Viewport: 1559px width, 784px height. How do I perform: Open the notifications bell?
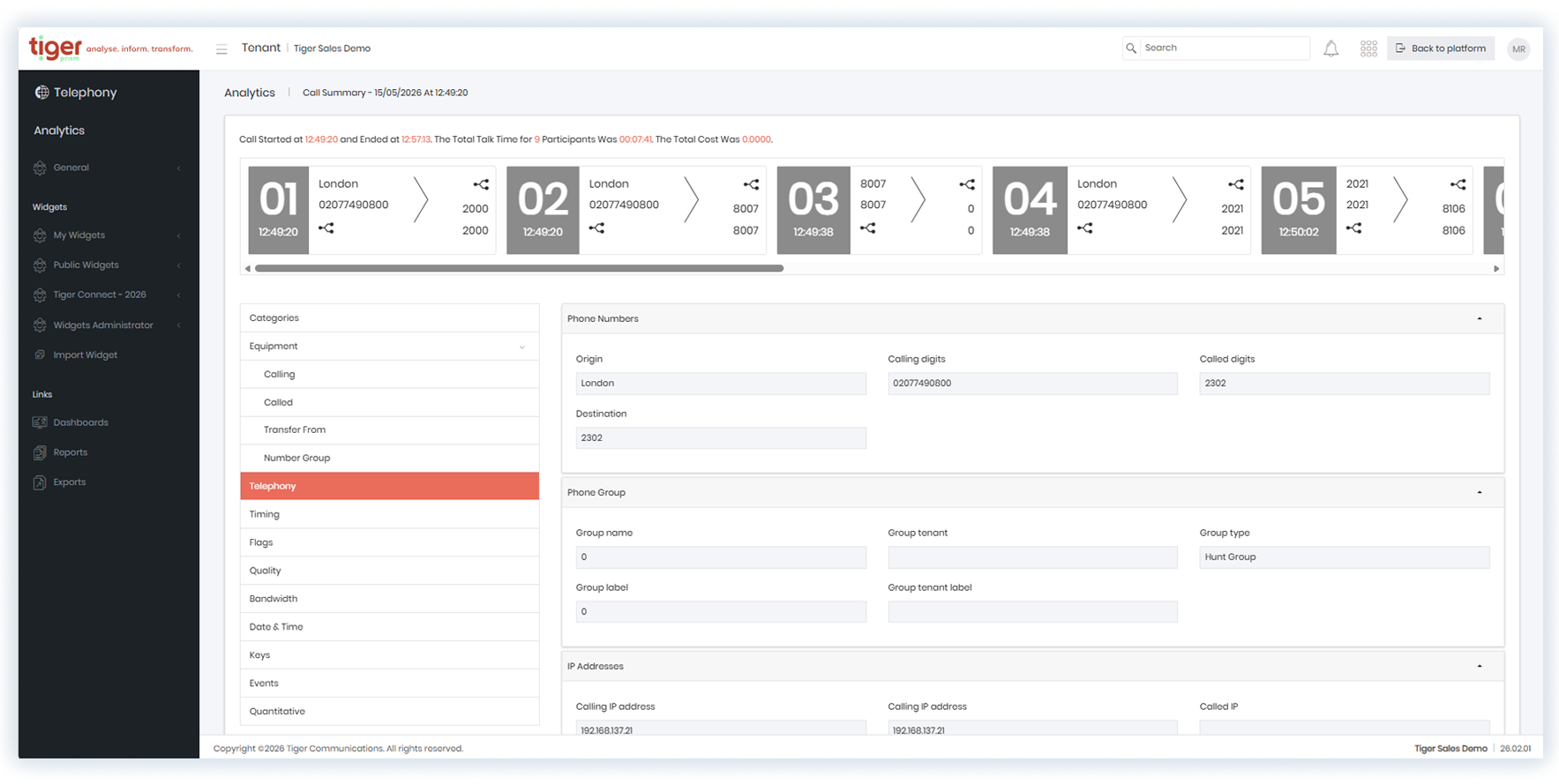click(1330, 49)
